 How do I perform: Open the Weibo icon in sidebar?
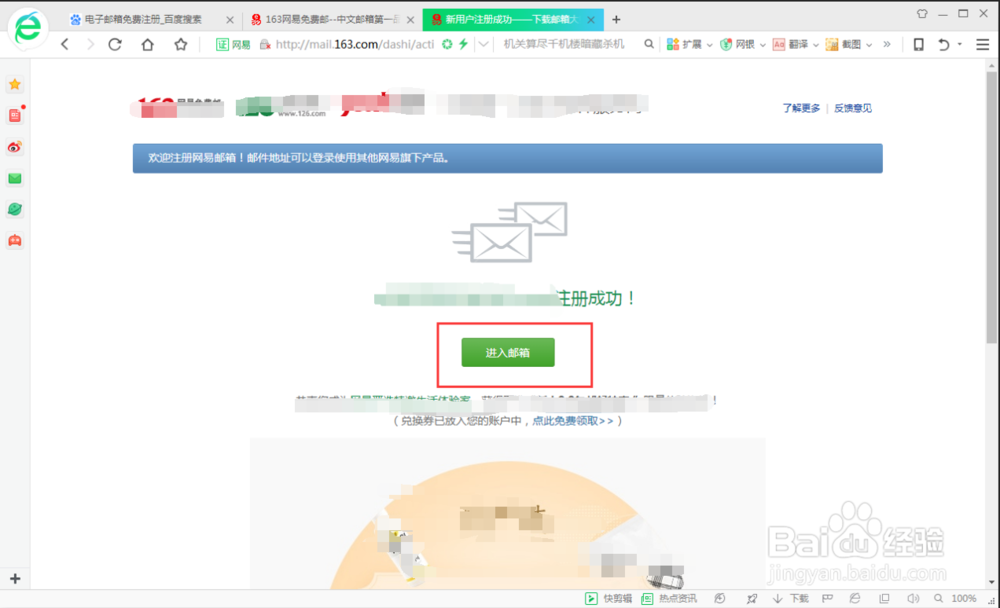point(15,147)
